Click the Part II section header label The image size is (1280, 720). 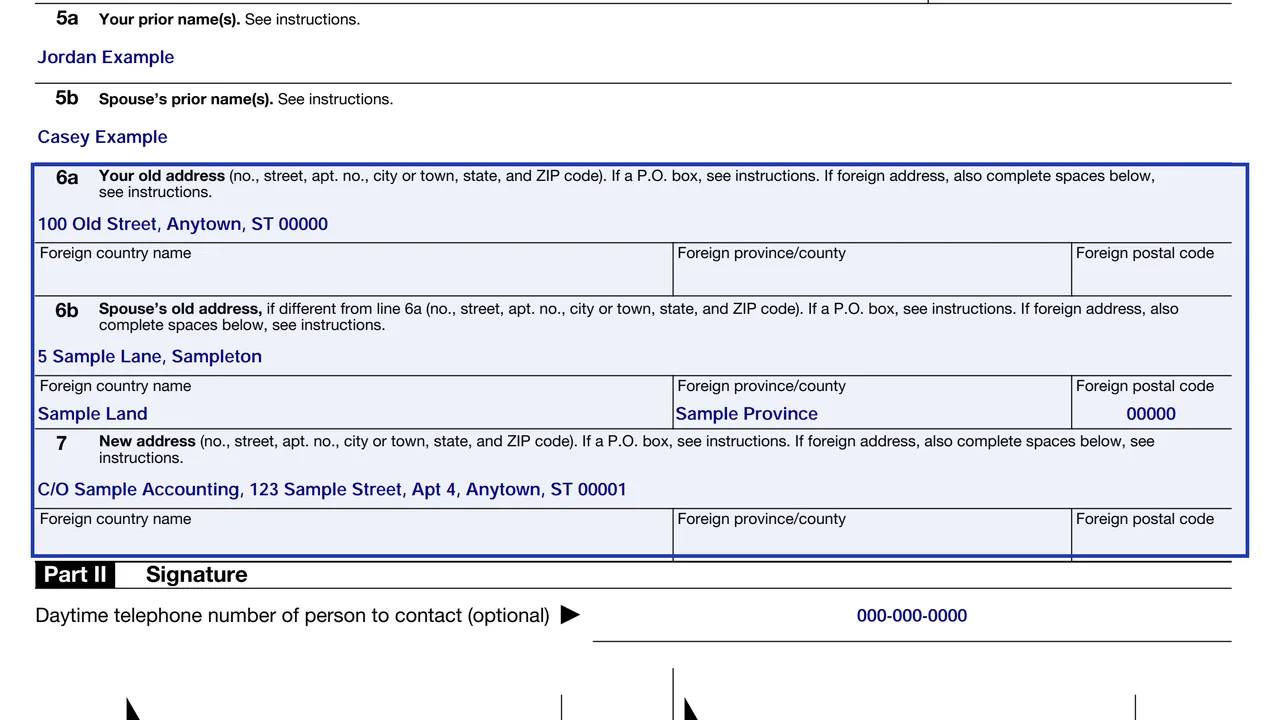[75, 575]
